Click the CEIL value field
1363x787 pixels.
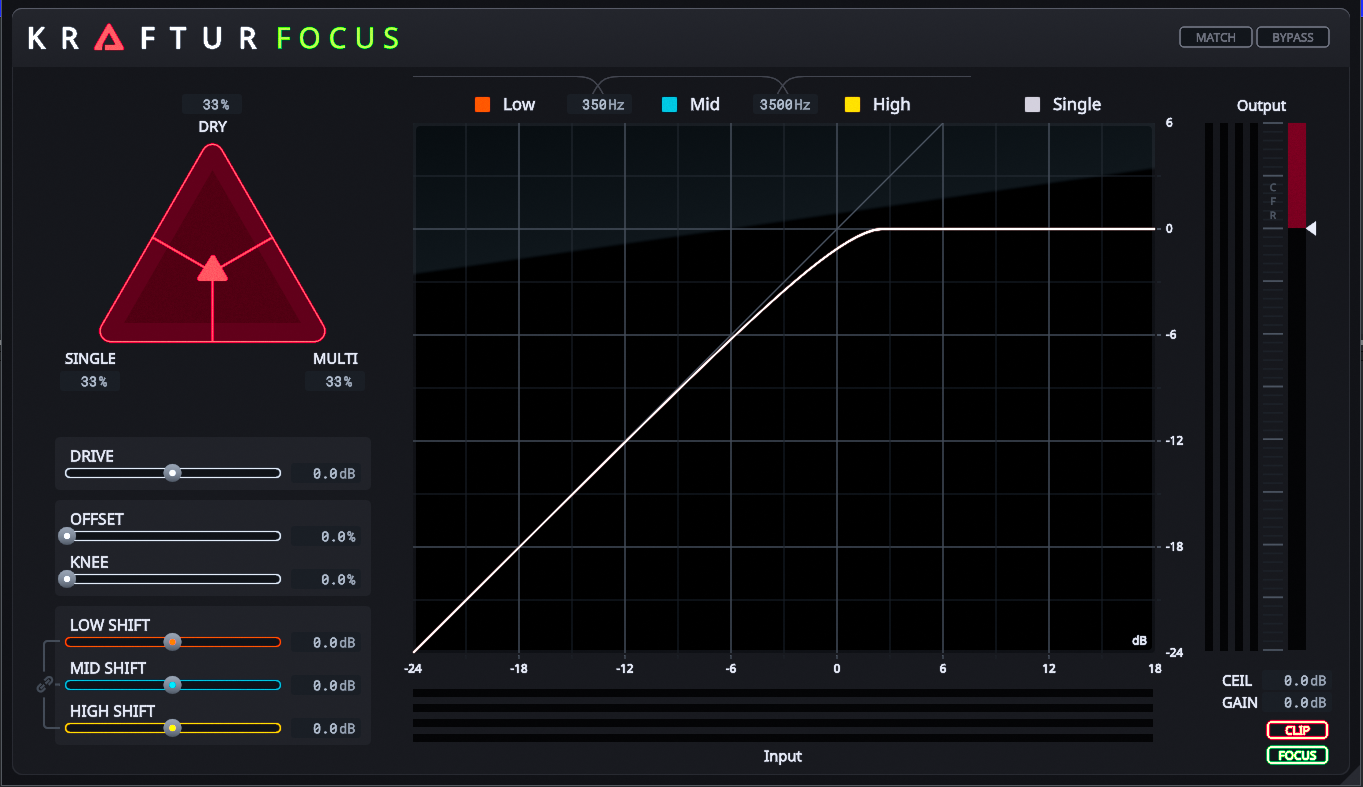(1297, 681)
